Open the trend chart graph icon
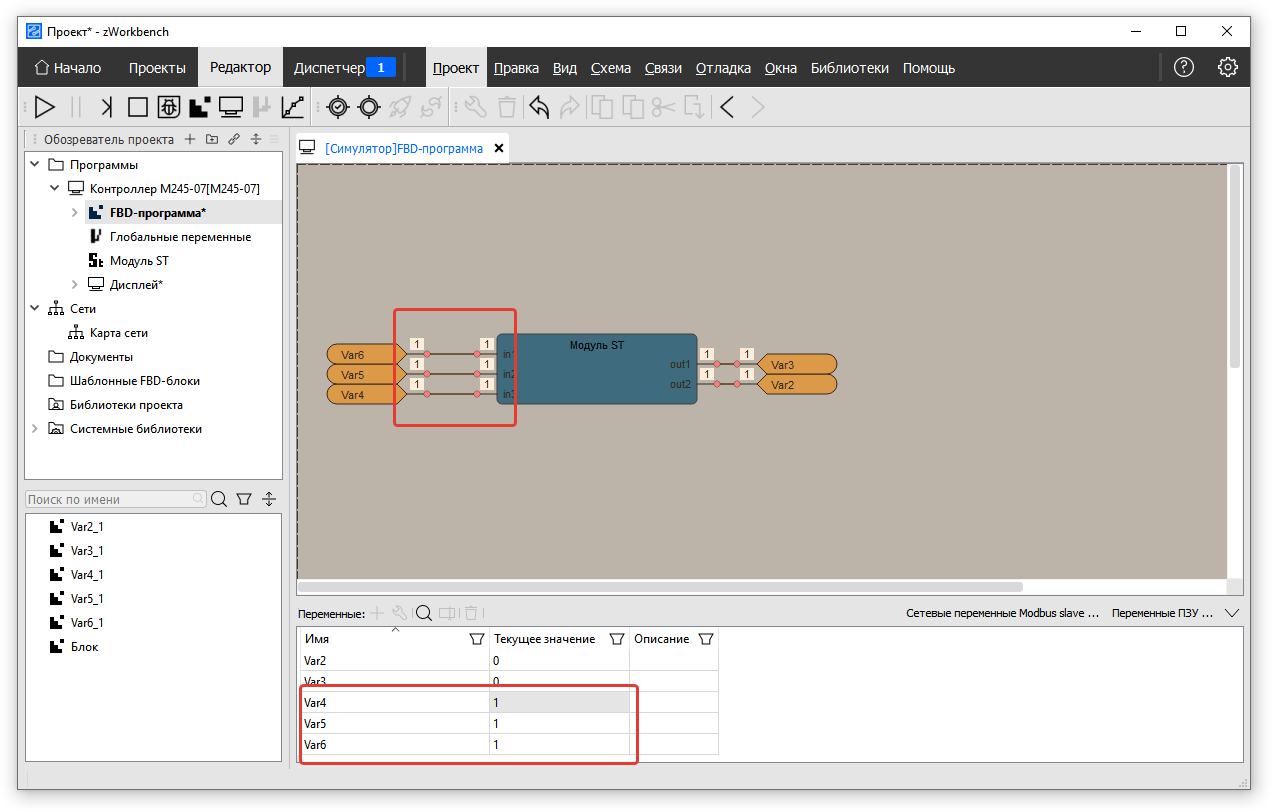 click(x=293, y=107)
